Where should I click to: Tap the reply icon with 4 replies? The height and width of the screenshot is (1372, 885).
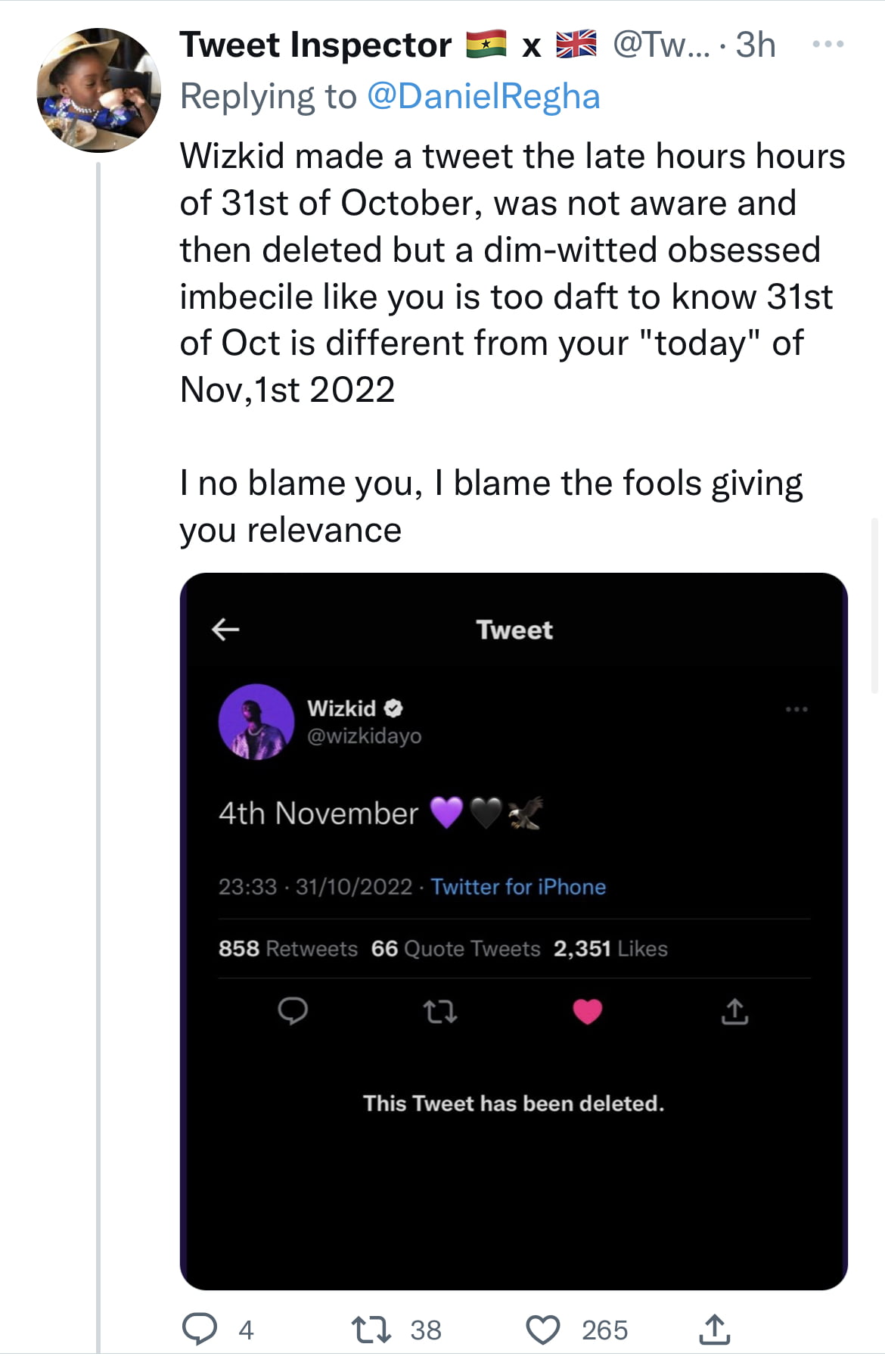(200, 1329)
